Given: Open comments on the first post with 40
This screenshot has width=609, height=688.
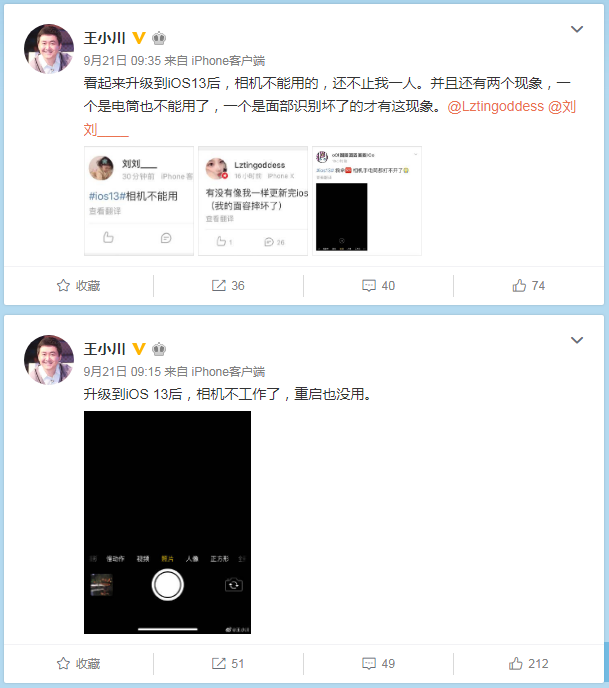Looking at the screenshot, I should 378,286.
